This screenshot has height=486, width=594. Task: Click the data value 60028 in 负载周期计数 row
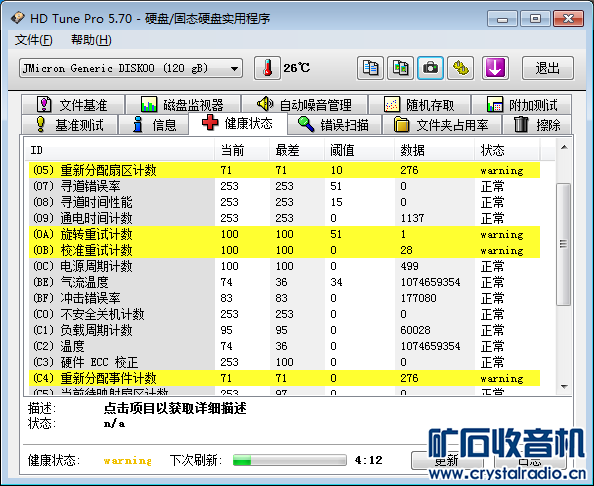click(415, 330)
